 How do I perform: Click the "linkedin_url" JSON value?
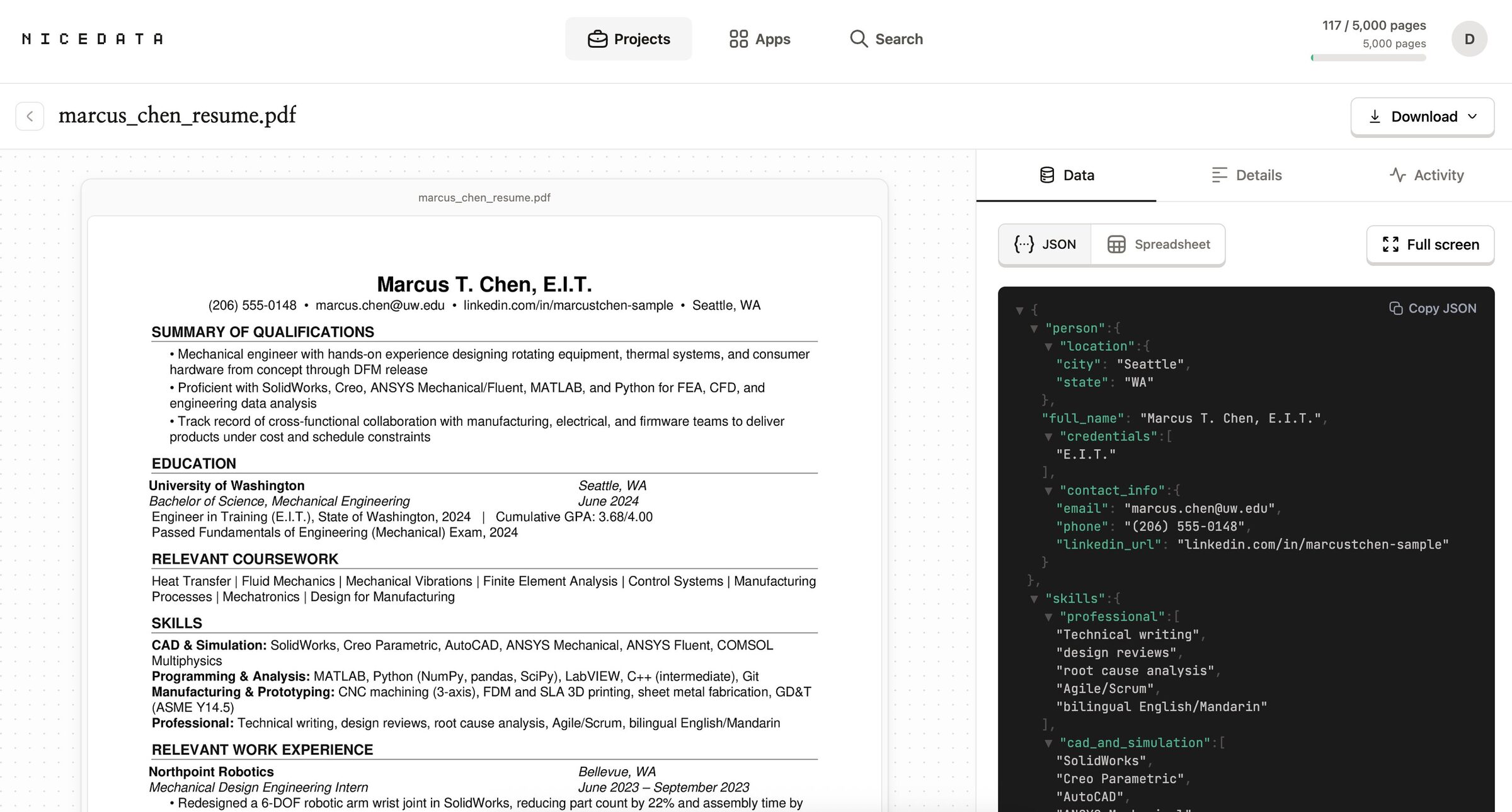pyautogui.click(x=1313, y=544)
